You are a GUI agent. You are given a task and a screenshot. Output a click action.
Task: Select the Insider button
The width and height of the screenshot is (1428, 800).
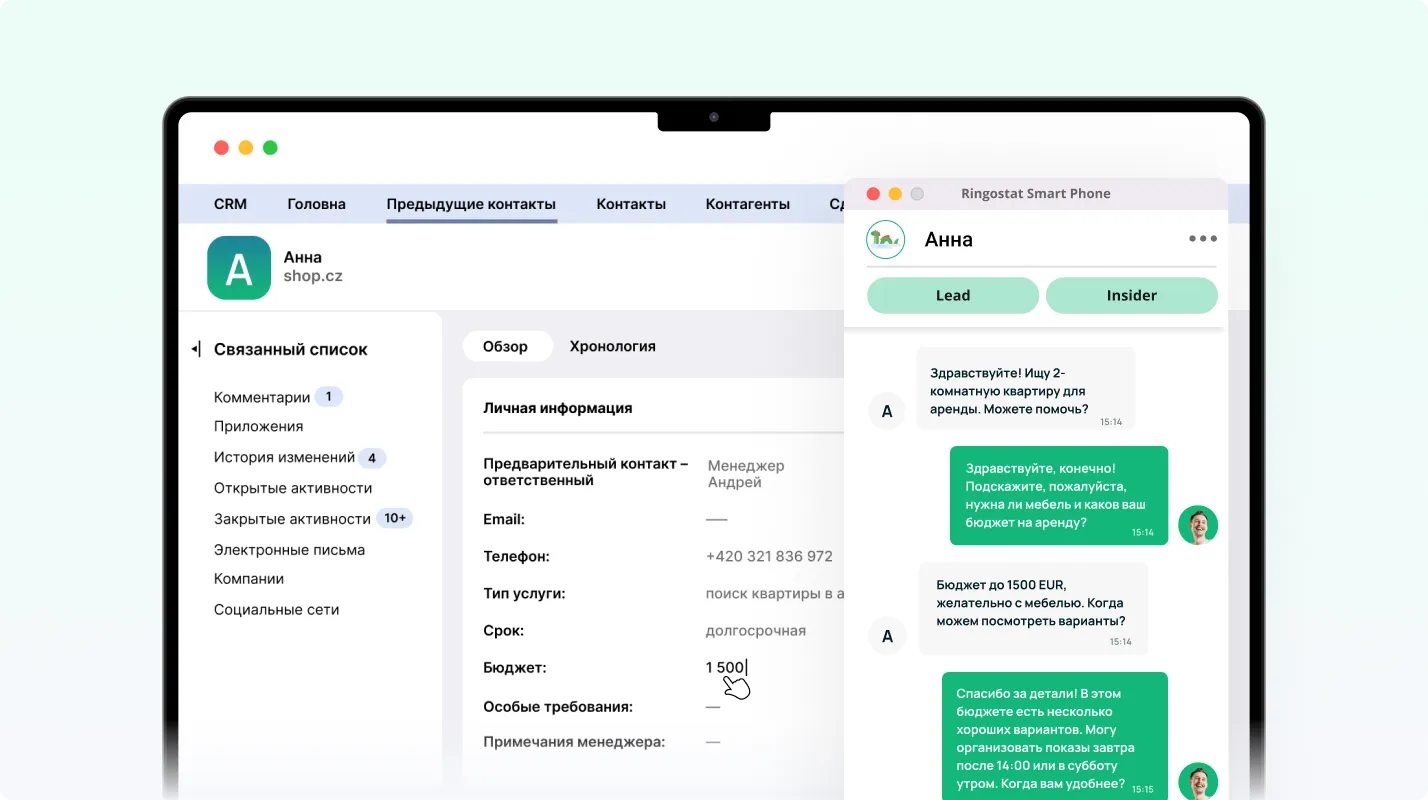click(1131, 295)
